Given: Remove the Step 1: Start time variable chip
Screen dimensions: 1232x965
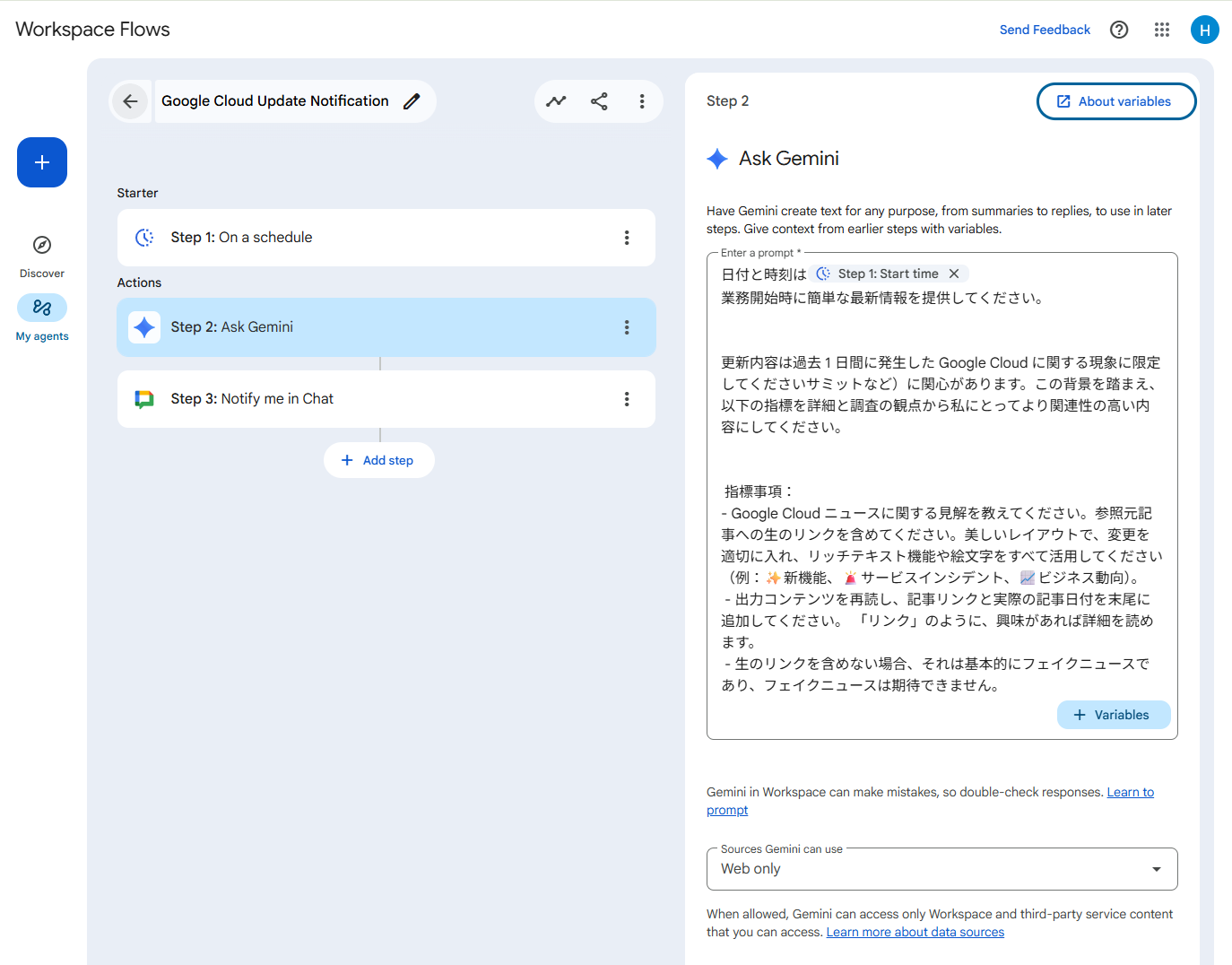Looking at the screenshot, I should tap(954, 274).
